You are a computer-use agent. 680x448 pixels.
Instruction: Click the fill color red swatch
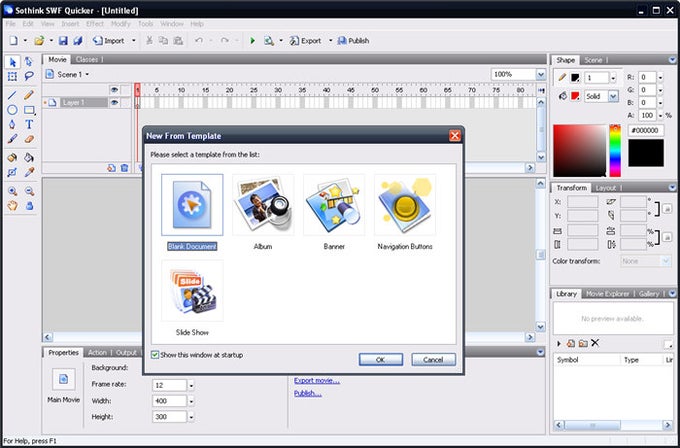[x=575, y=96]
